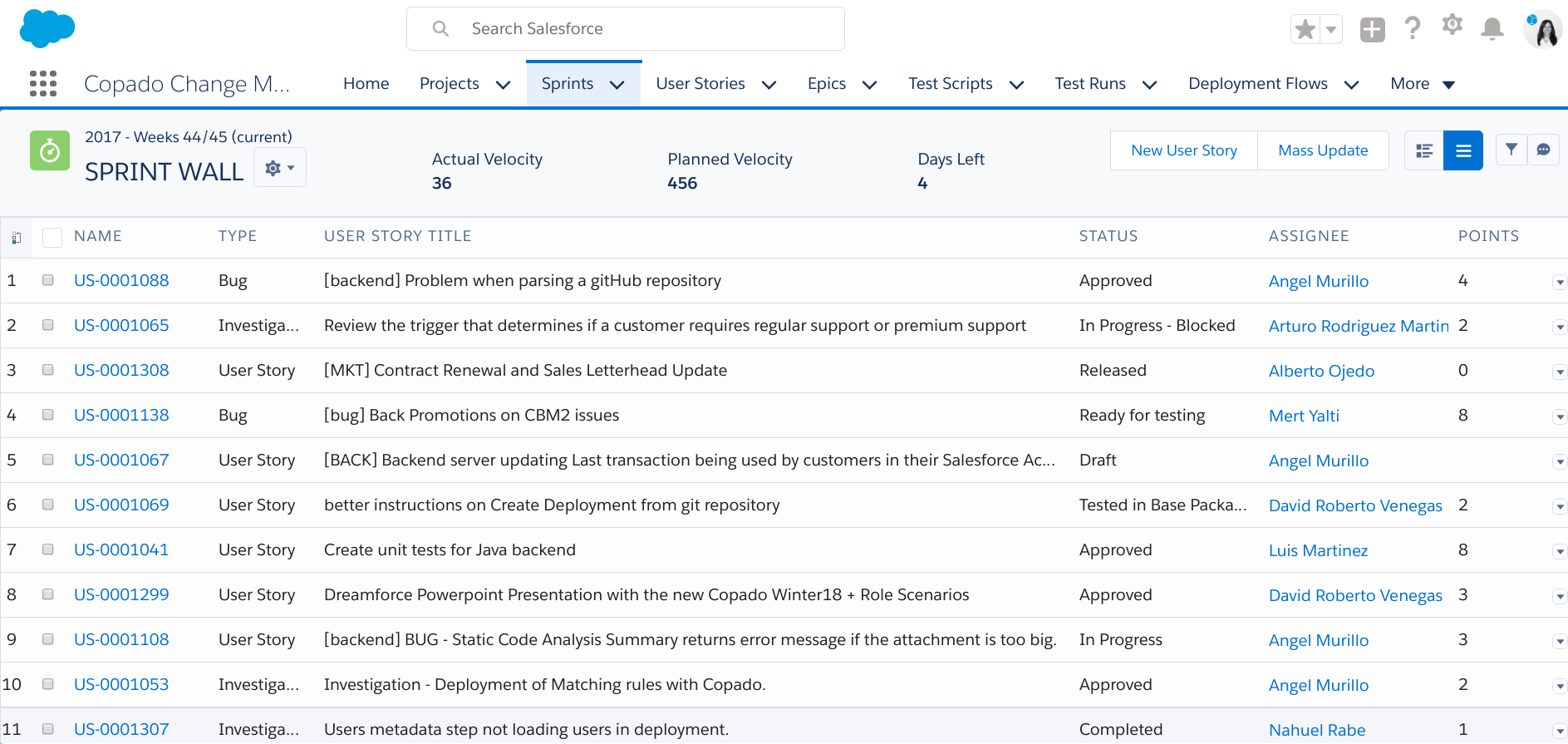Click the global actions plus icon

click(1373, 29)
